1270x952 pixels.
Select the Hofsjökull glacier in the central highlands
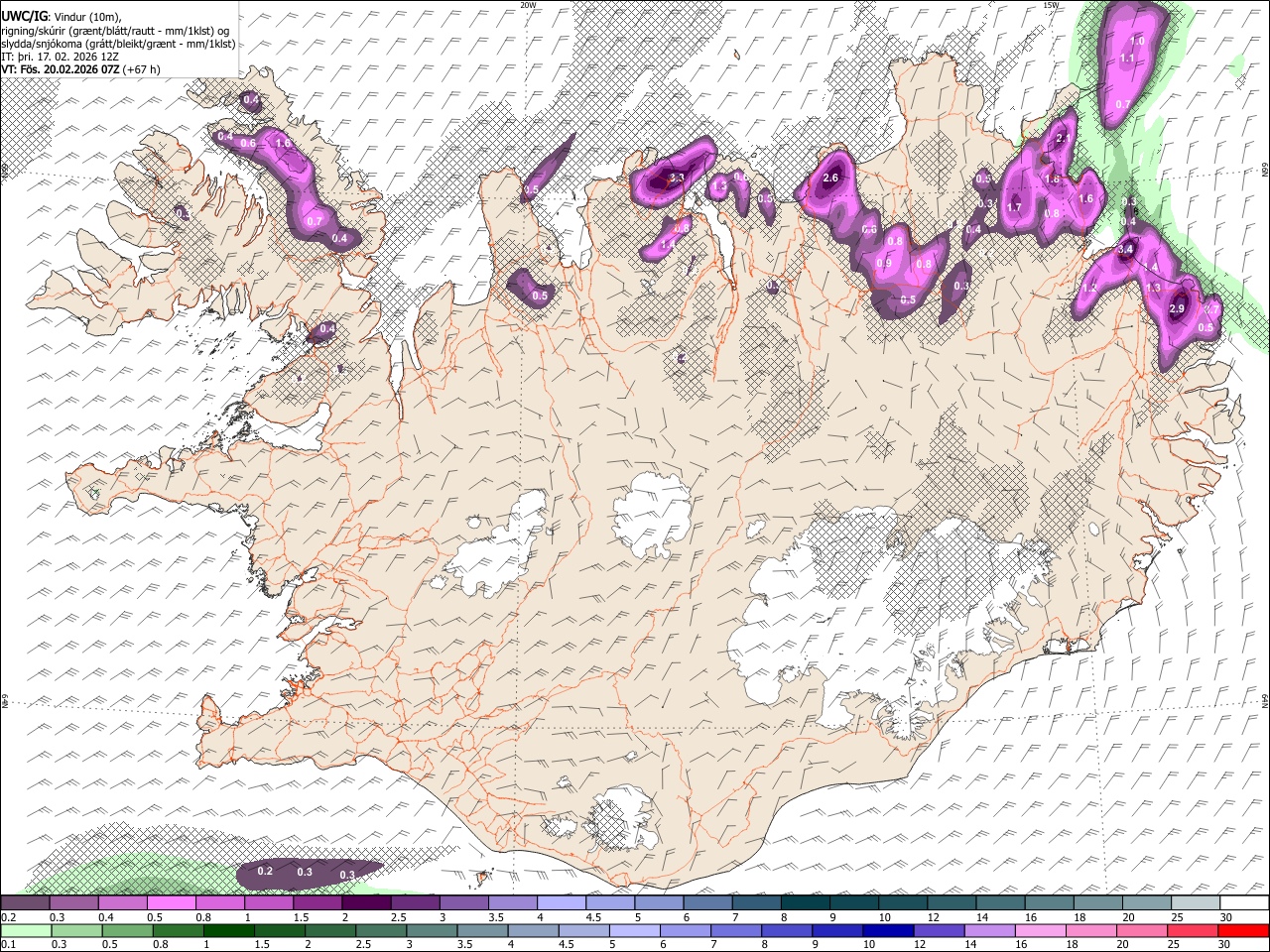pyautogui.click(x=653, y=514)
